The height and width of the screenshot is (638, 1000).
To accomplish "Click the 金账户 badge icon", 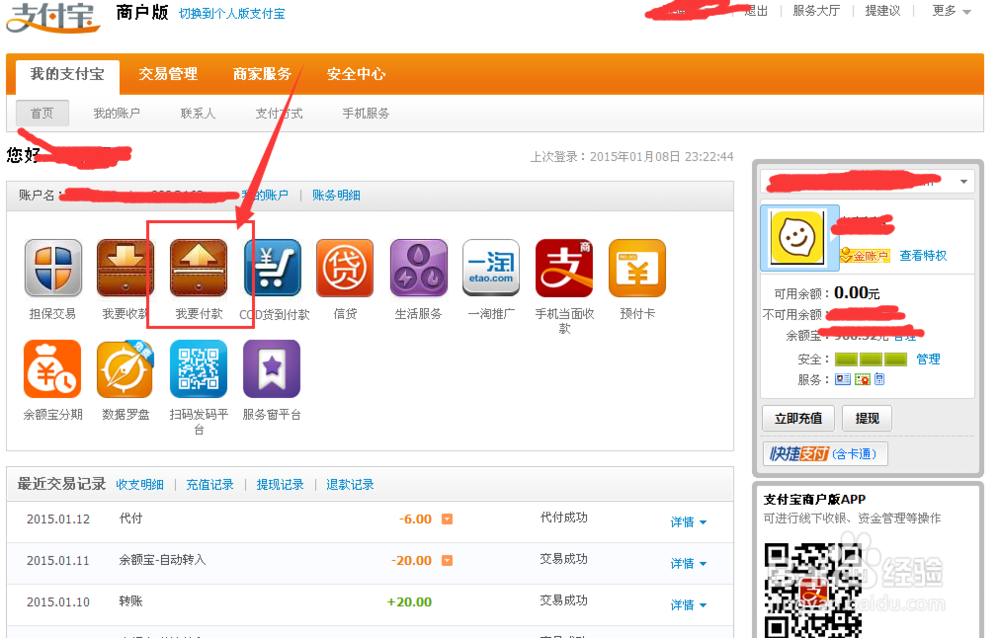I will pyautogui.click(x=864, y=256).
